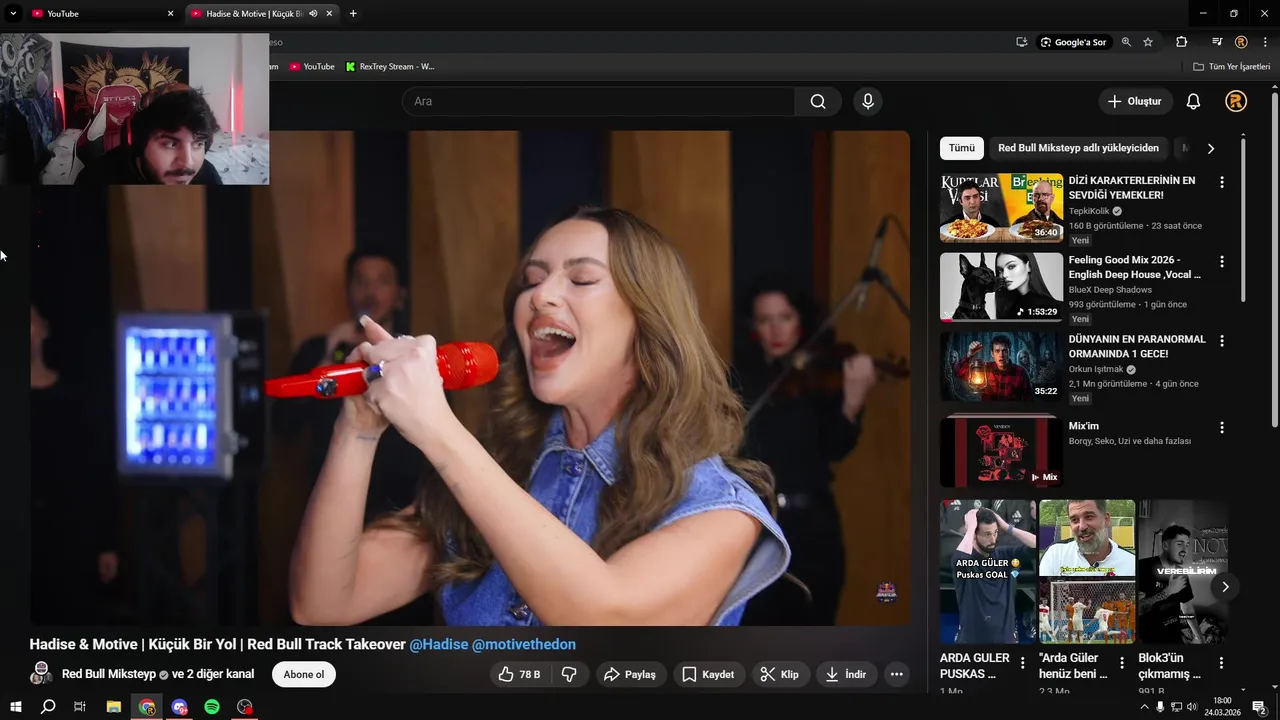Click the YouTube search magnifier button

click(818, 101)
